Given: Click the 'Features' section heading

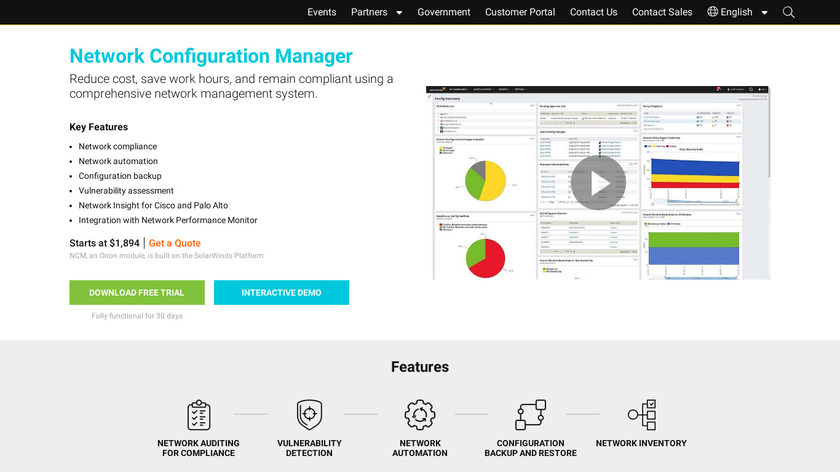Looking at the screenshot, I should coord(420,367).
